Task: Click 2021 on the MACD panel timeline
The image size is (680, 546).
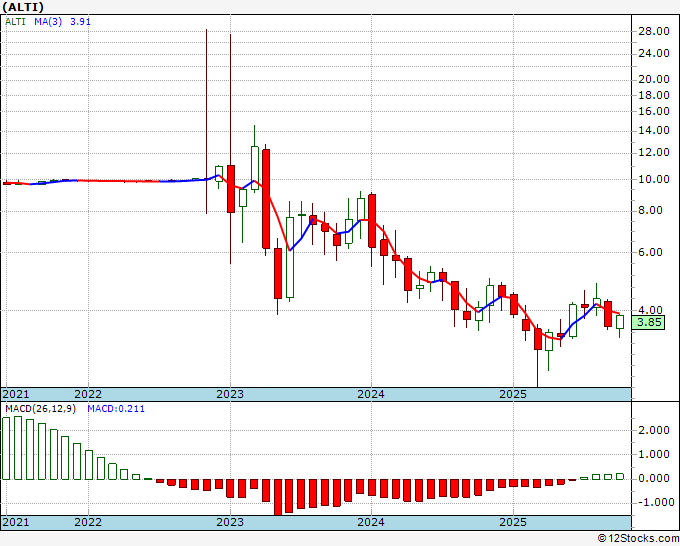Action: click(x=16, y=522)
